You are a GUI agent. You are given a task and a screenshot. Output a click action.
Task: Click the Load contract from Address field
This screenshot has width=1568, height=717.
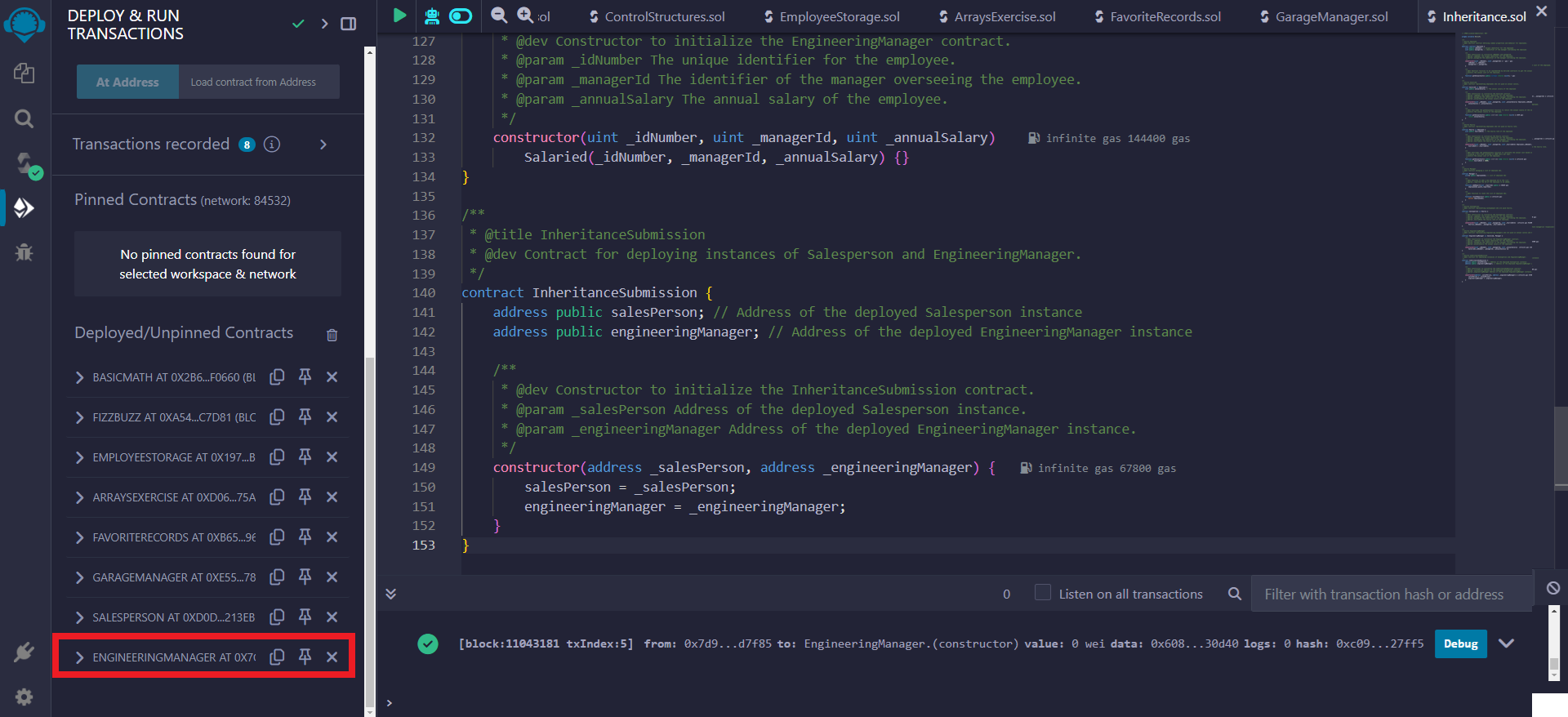coord(259,82)
